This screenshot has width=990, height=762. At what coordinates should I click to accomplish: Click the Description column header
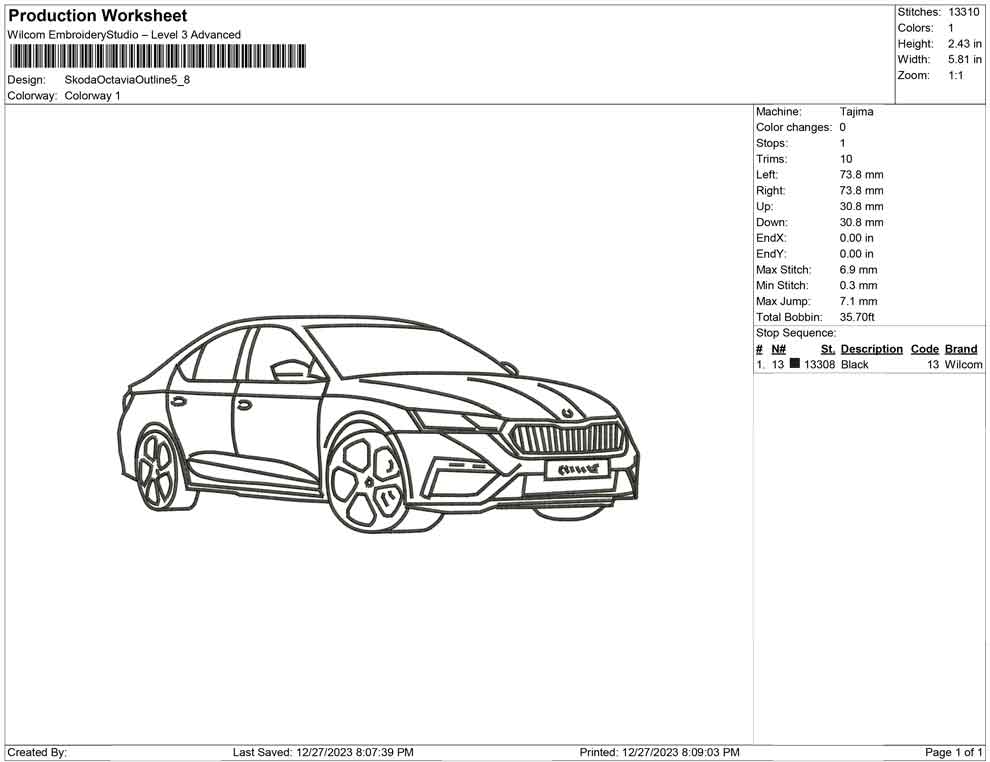point(871,348)
